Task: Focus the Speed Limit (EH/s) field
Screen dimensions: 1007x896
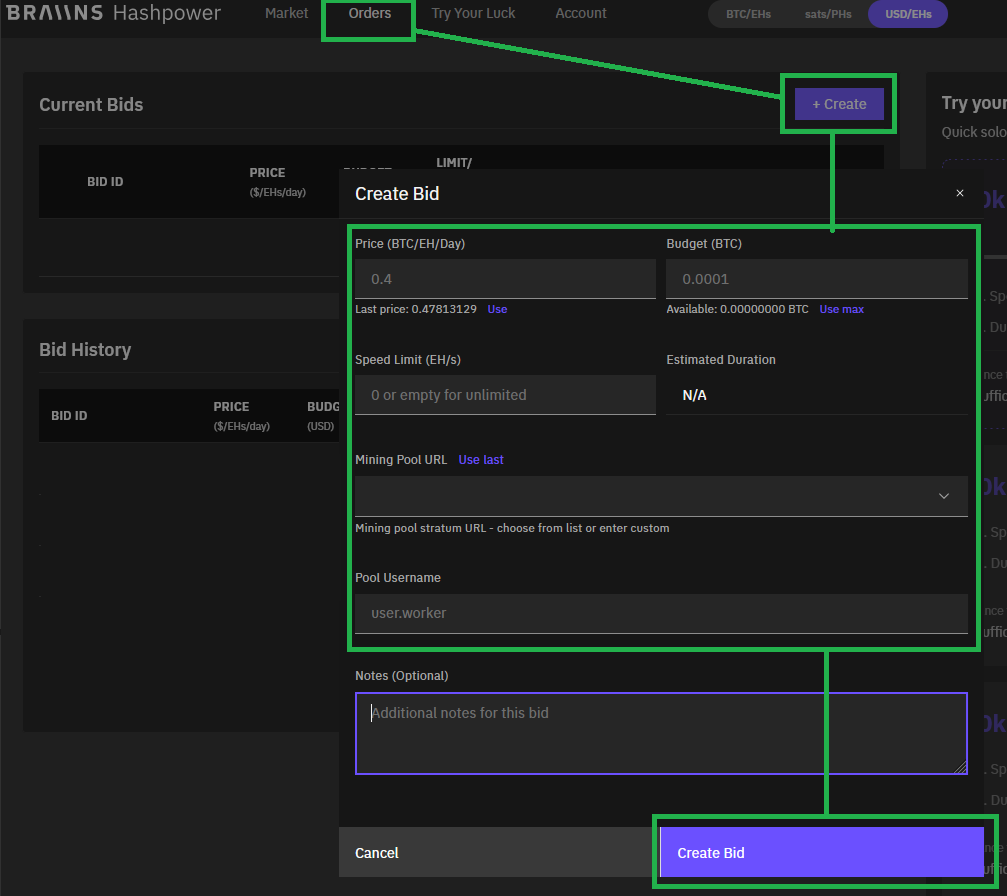Action: pos(505,395)
